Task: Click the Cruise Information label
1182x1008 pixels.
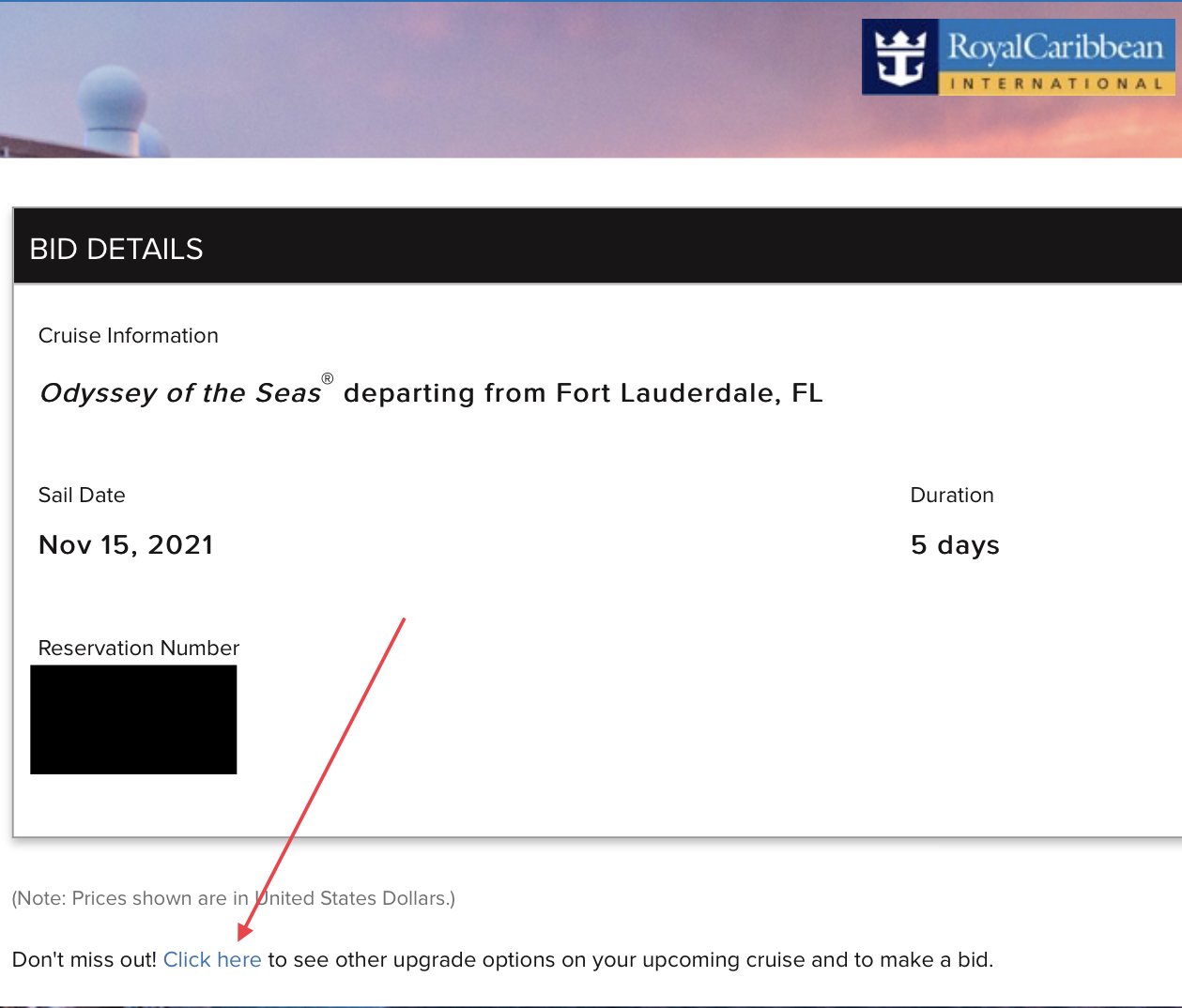Action: [x=129, y=335]
